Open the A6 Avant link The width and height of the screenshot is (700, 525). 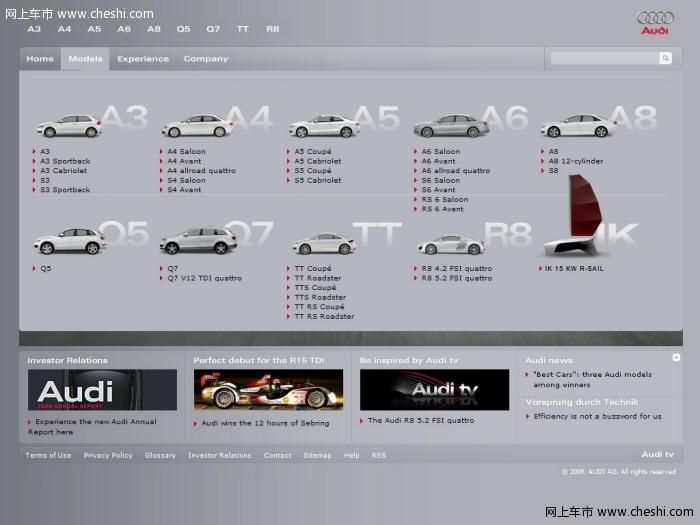pyautogui.click(x=439, y=161)
